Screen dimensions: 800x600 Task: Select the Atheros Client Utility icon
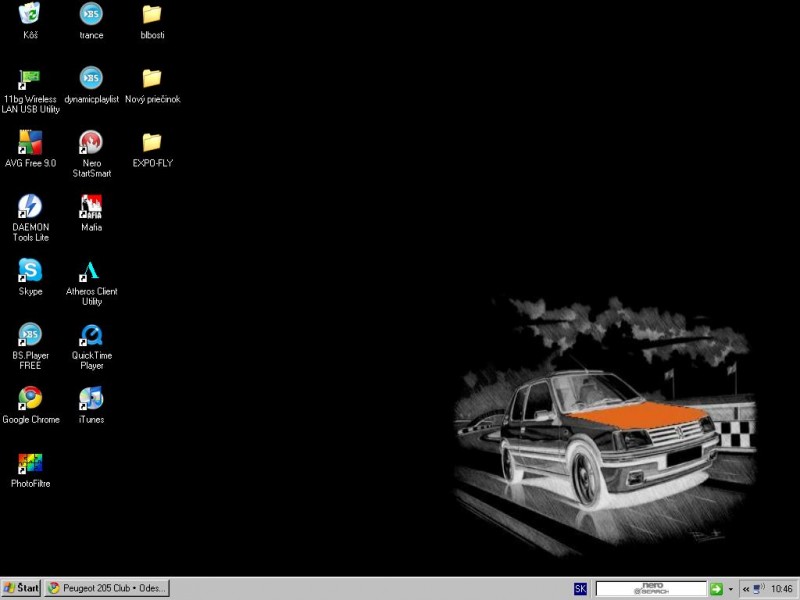[x=91, y=270]
